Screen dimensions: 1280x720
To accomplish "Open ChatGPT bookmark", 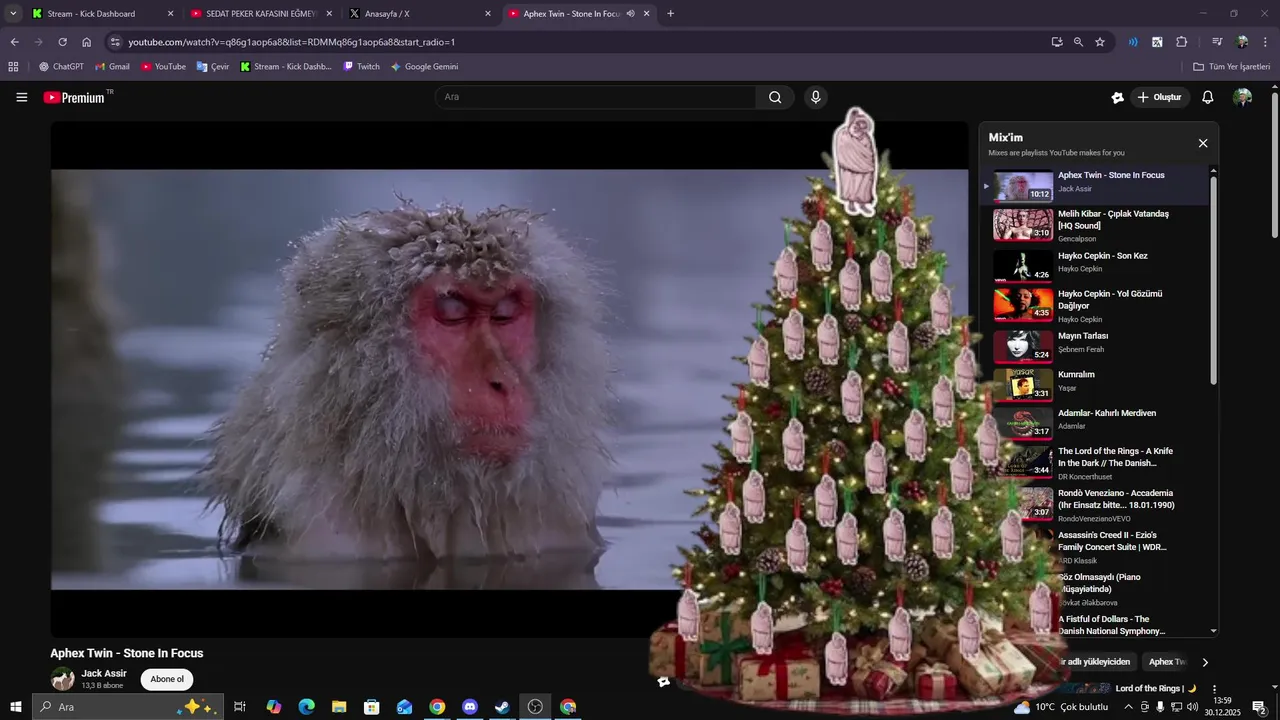I will (61, 67).
